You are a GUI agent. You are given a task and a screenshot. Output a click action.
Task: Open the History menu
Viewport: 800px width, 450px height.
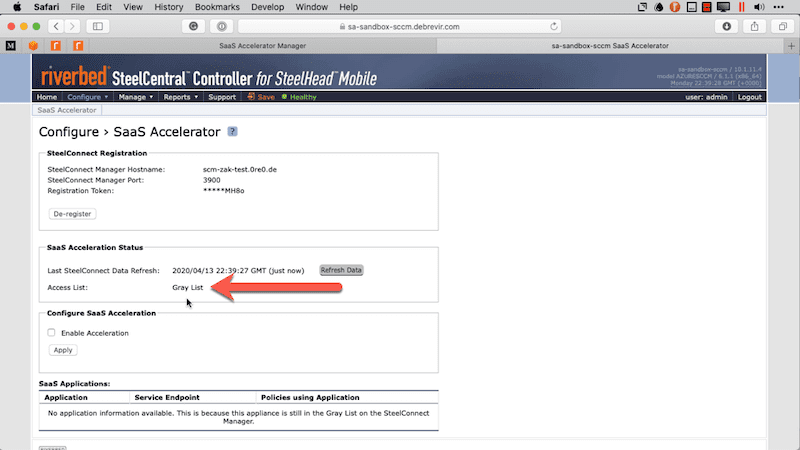tap(168, 7)
